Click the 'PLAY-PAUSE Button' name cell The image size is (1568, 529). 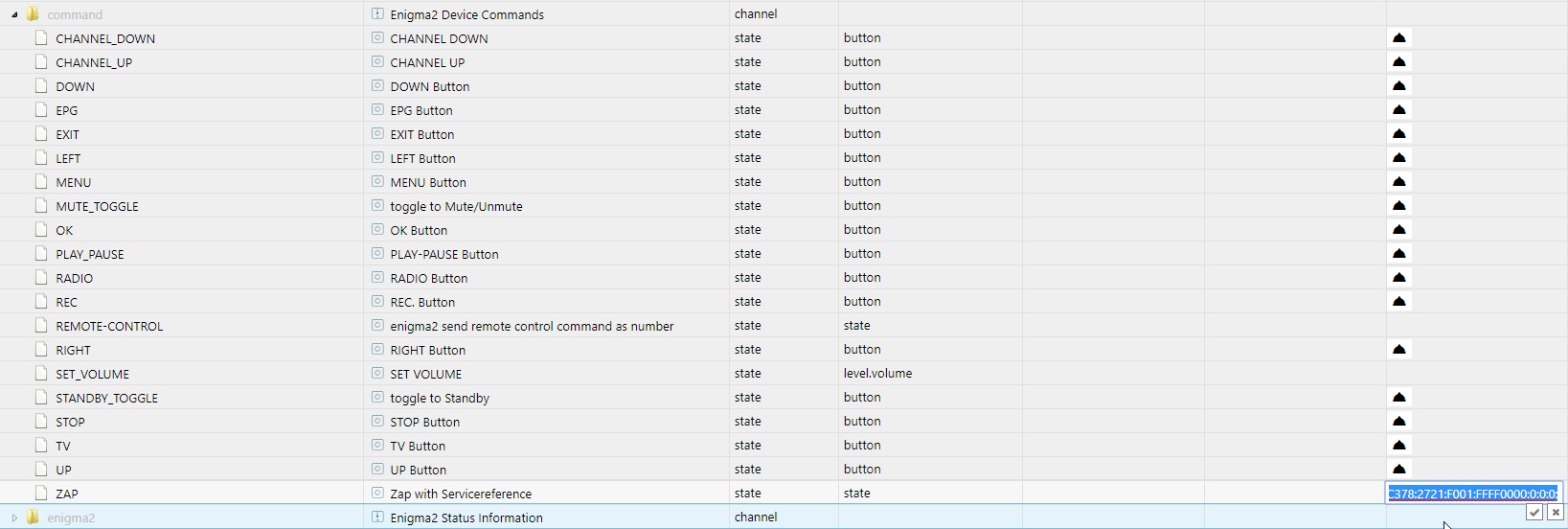pos(444,254)
